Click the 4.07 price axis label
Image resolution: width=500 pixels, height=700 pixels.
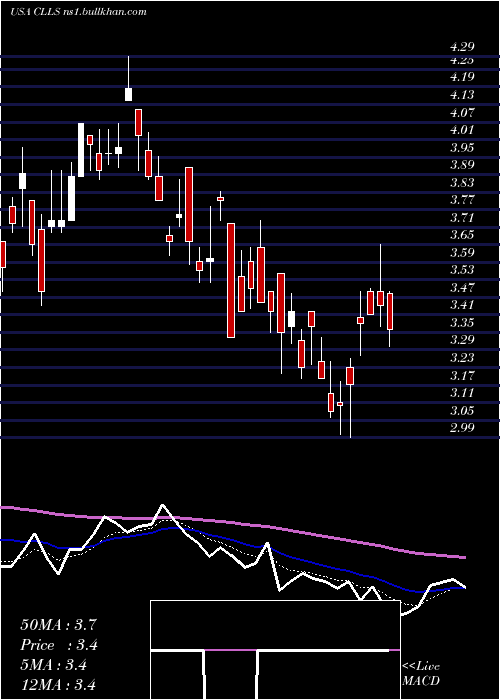pyautogui.click(x=462, y=112)
